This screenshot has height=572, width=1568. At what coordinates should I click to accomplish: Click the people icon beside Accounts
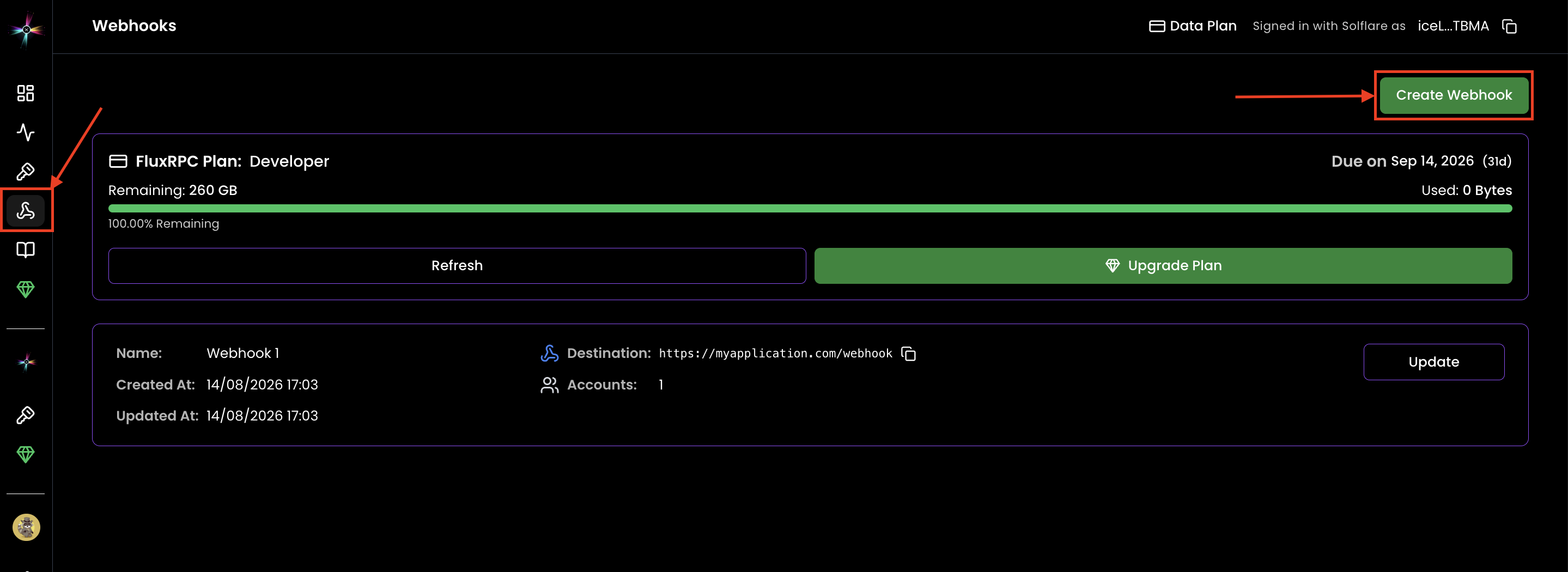(x=550, y=385)
